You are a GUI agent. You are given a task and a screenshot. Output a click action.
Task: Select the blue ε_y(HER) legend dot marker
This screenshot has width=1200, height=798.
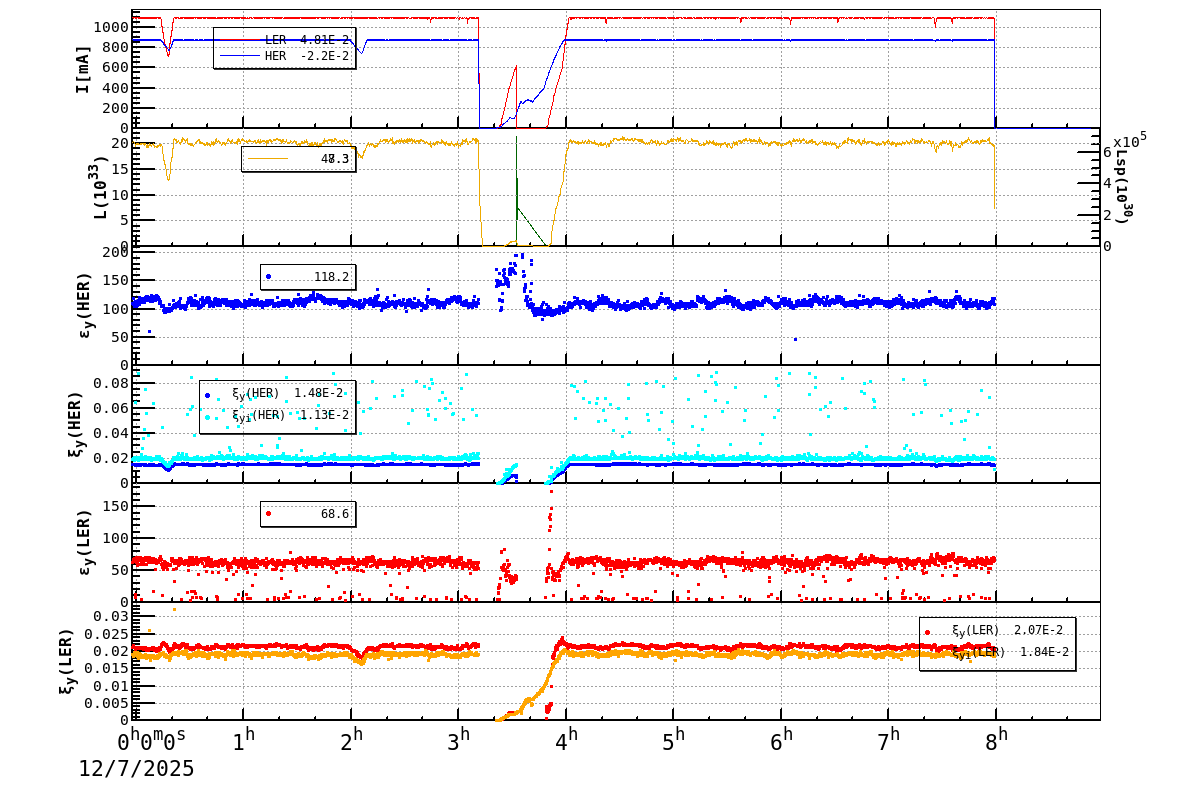[269, 276]
